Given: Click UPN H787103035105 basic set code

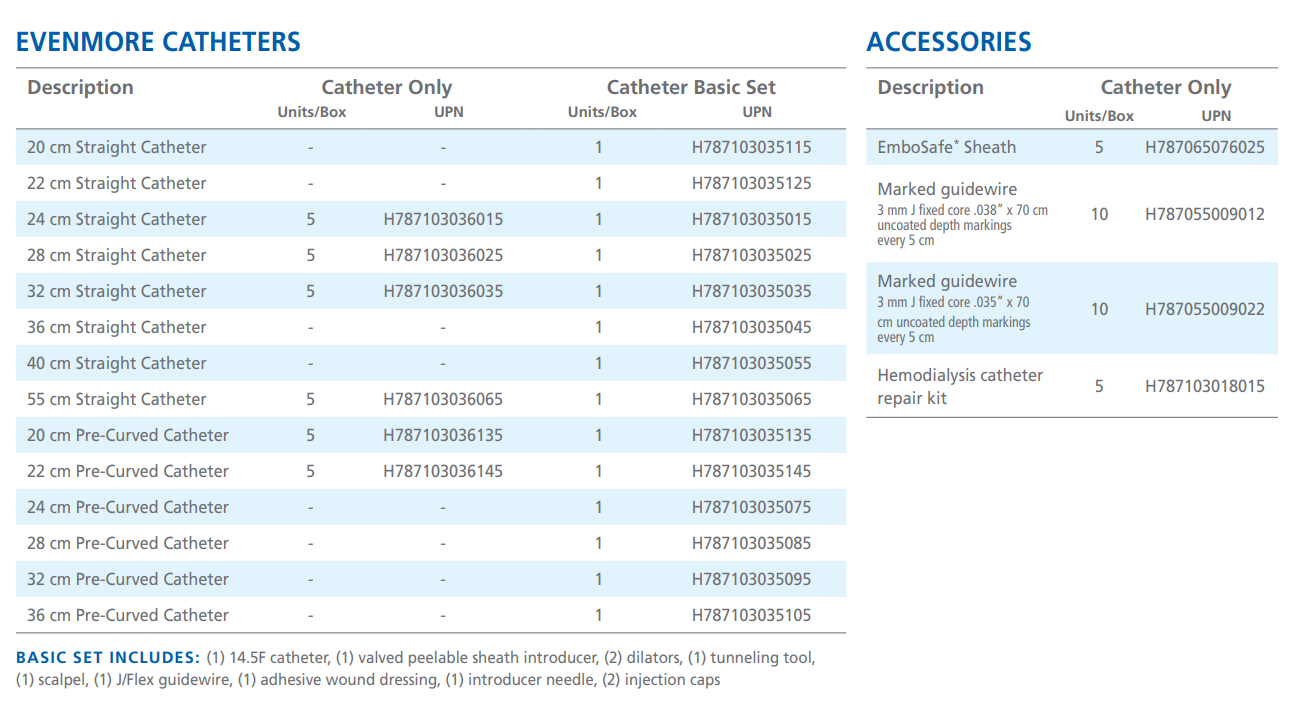Looking at the screenshot, I should [x=751, y=615].
